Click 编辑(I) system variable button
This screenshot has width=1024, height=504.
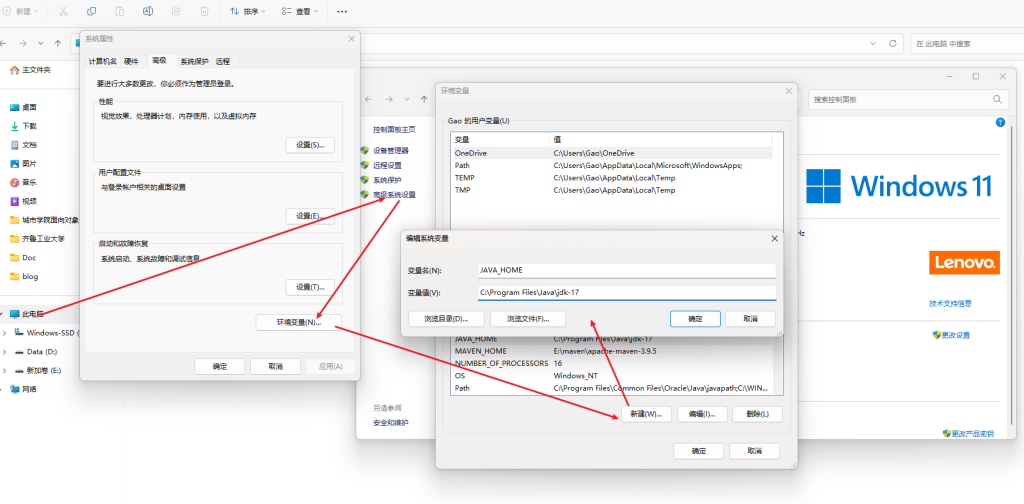pos(702,414)
